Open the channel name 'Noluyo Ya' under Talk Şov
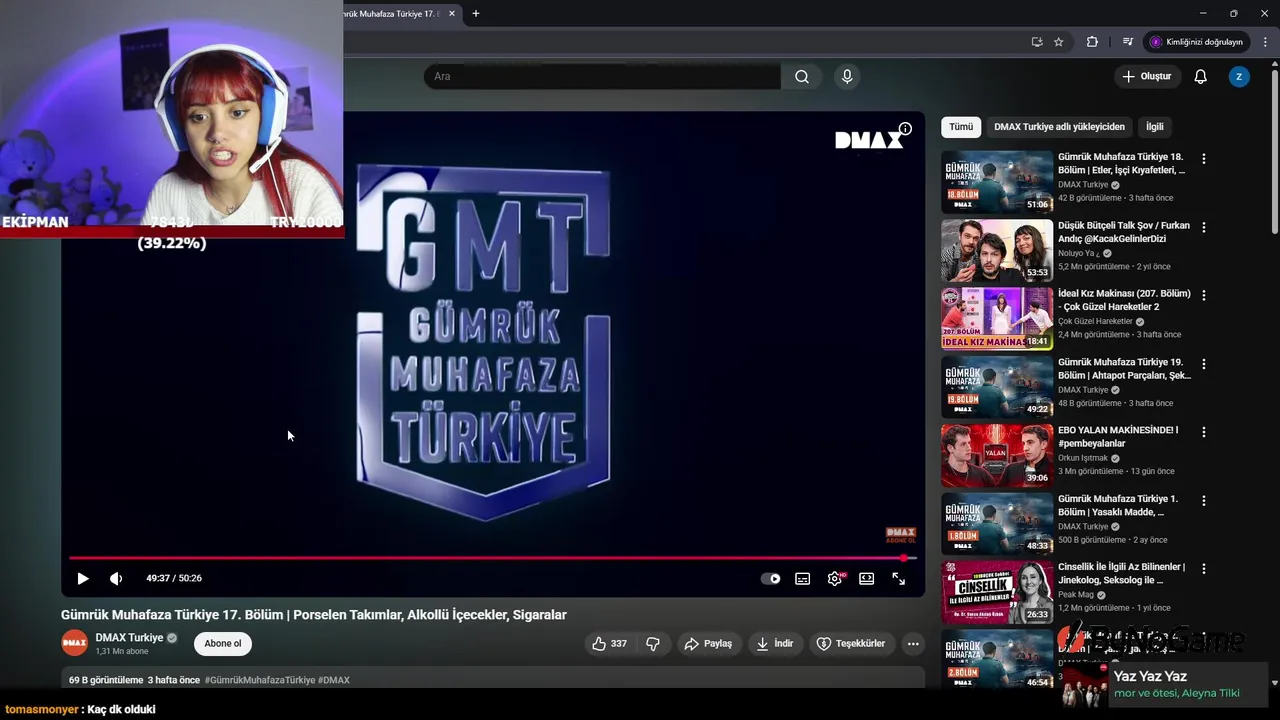This screenshot has height=720, width=1280. pos(1078,253)
